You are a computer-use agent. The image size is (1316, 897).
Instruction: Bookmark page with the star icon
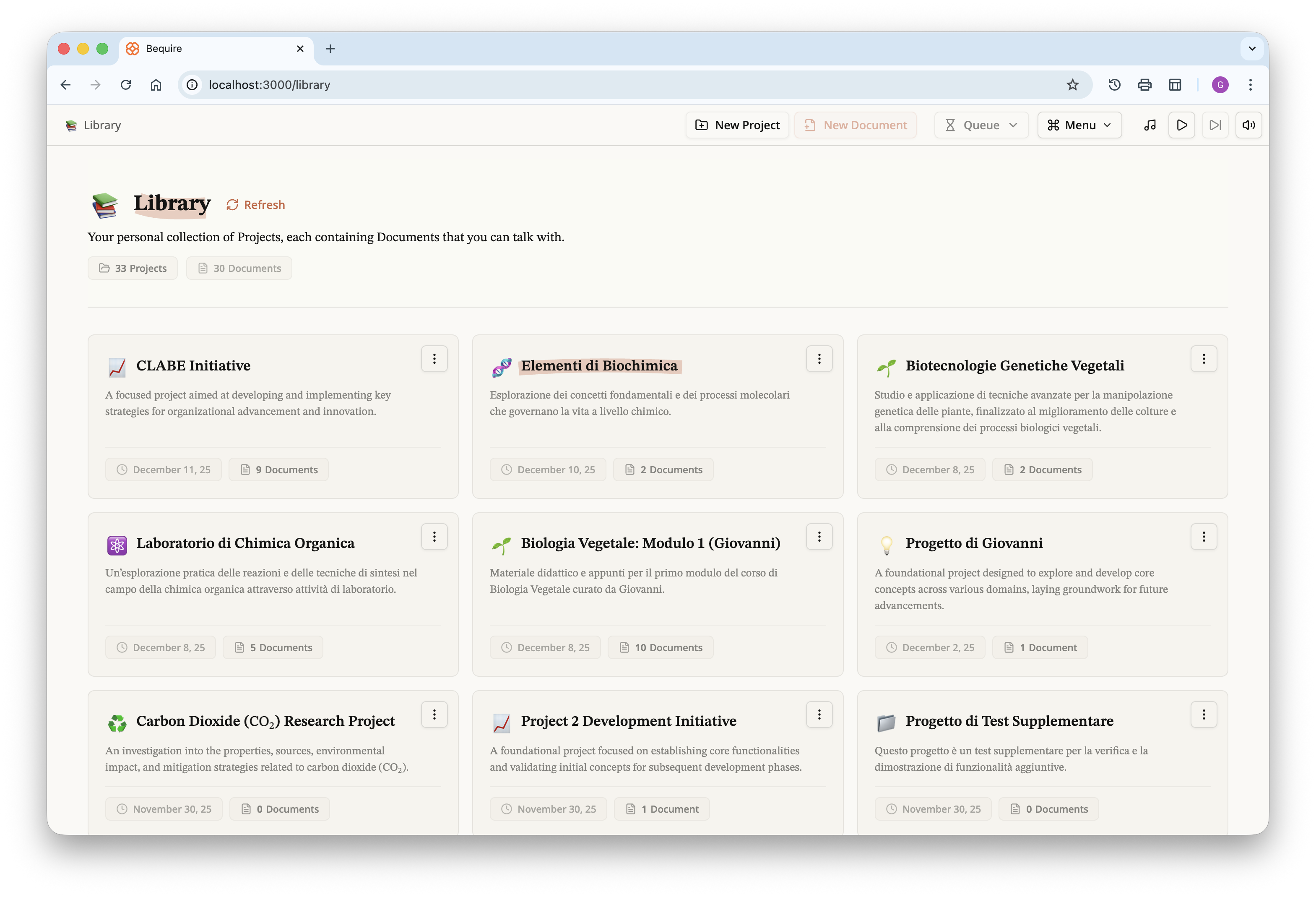point(1072,85)
